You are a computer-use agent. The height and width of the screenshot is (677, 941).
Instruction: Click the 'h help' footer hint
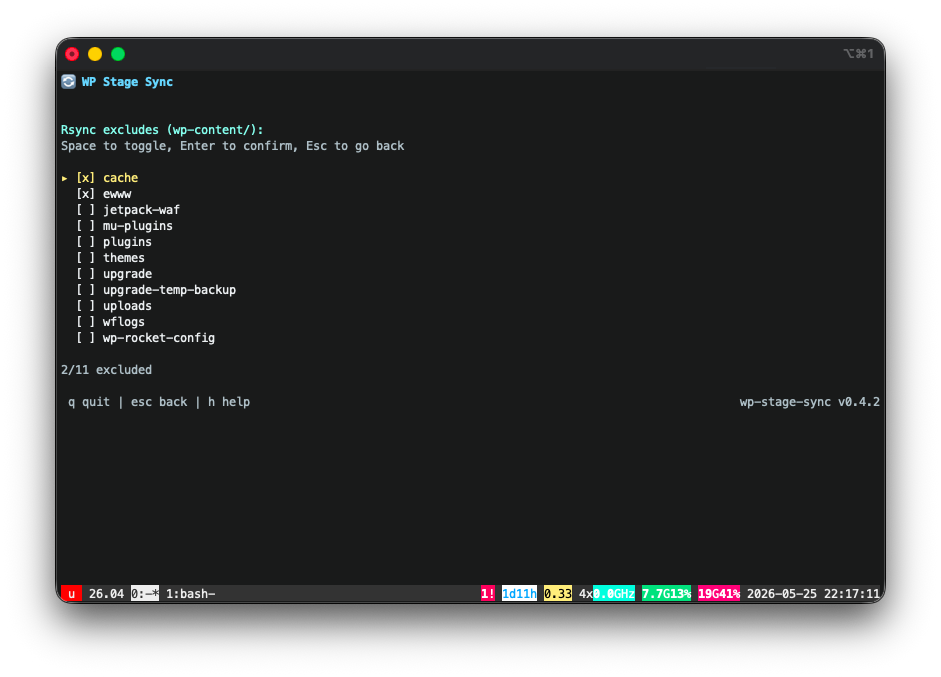point(229,402)
